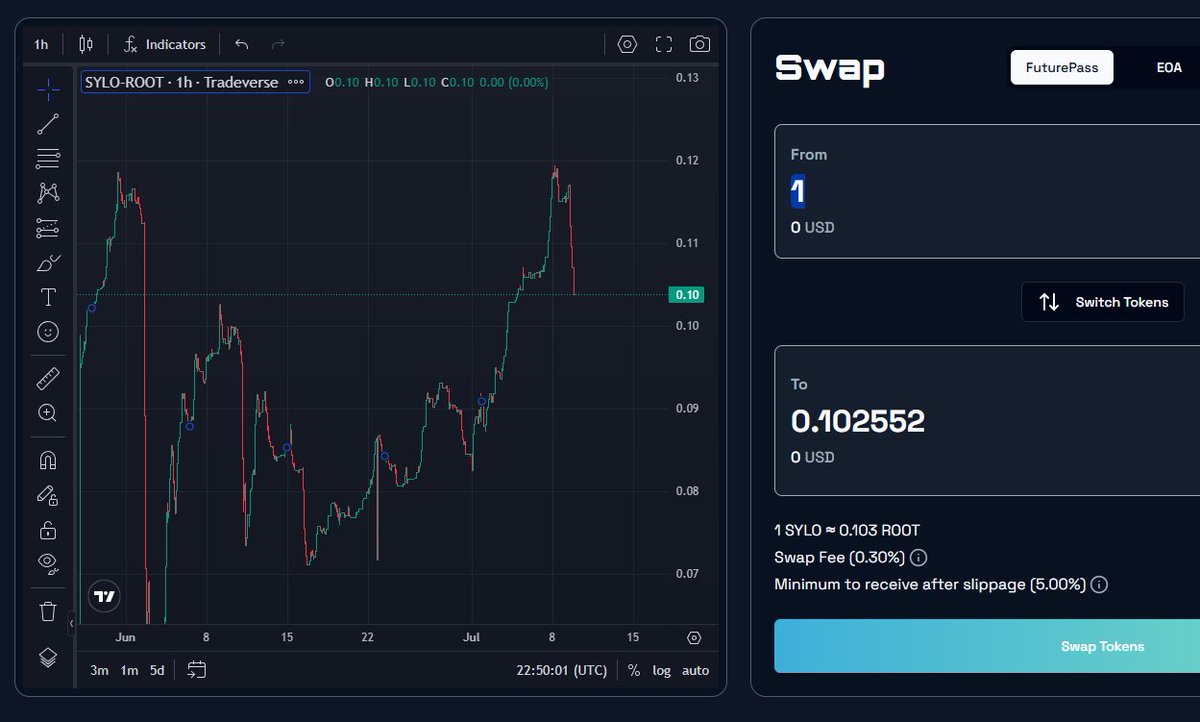
Task: Open the long position forecasting tool
Action: 47,228
